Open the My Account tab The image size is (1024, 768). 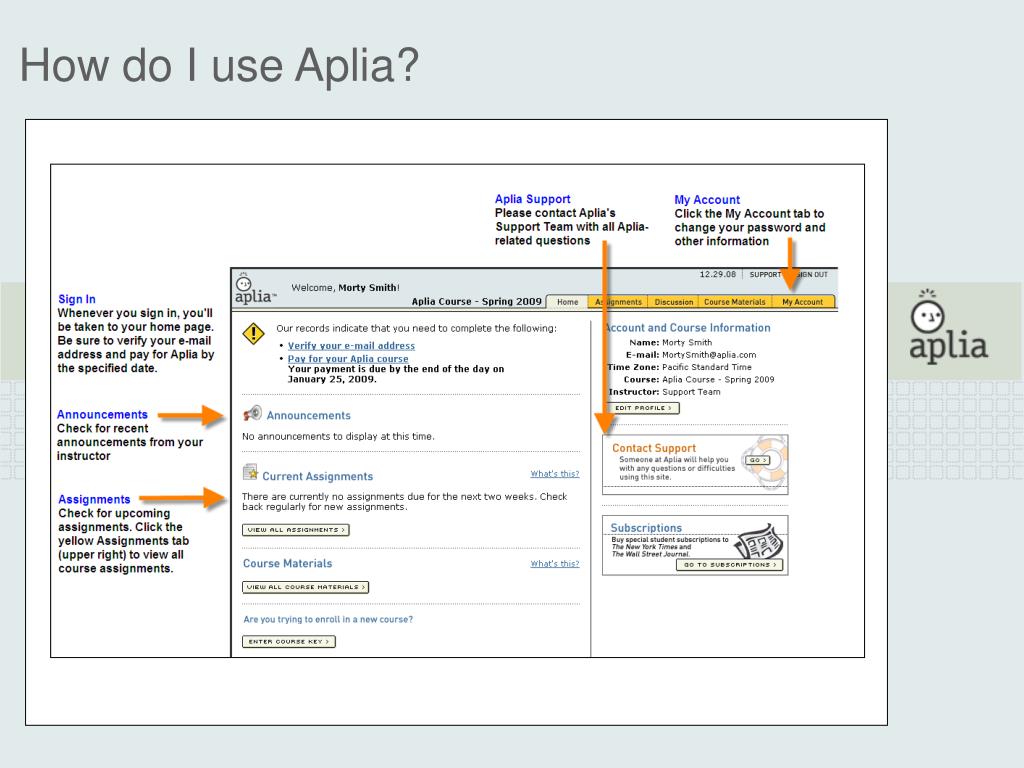803,302
